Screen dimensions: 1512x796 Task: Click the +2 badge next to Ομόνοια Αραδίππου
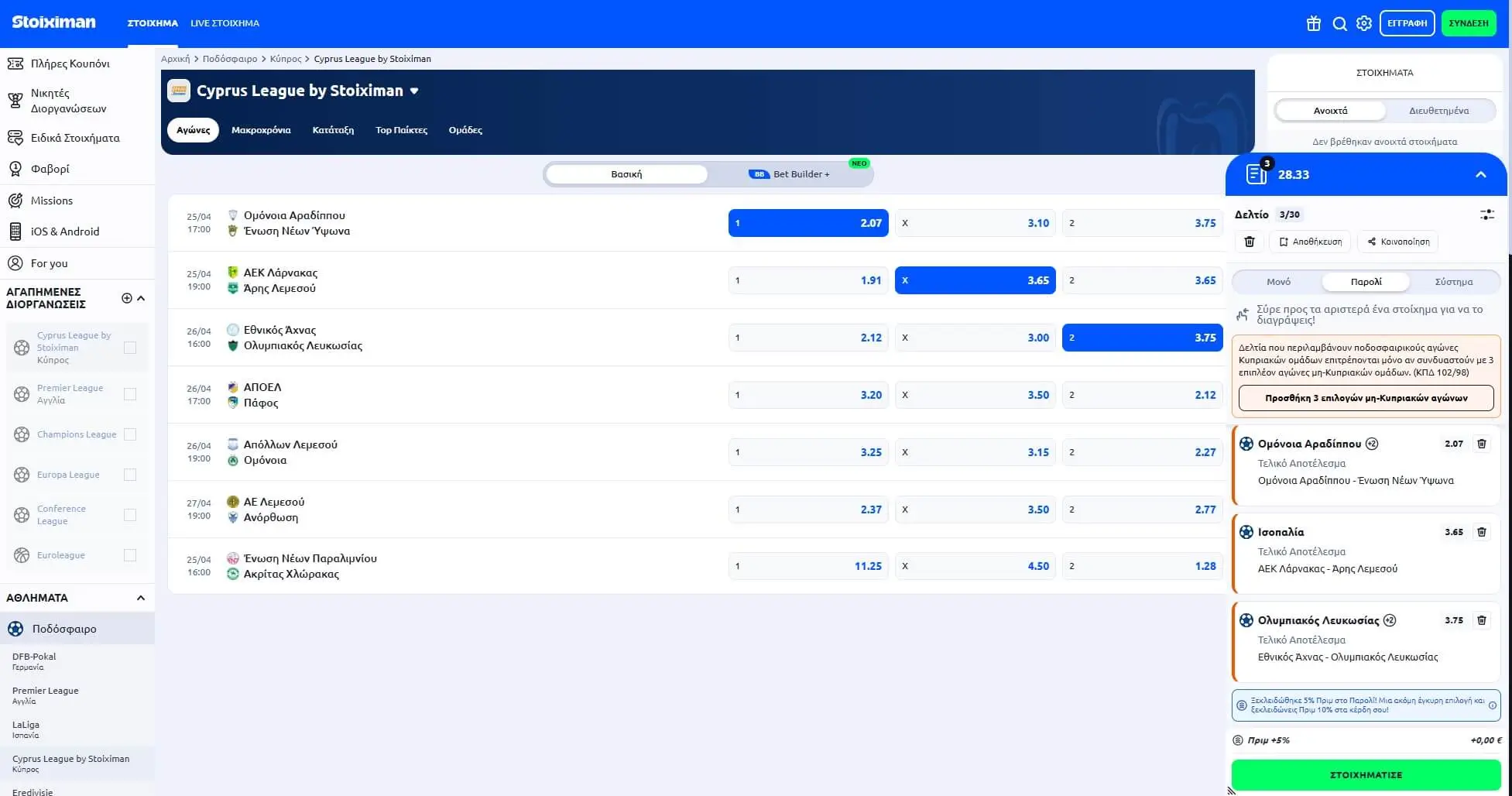click(x=1372, y=444)
